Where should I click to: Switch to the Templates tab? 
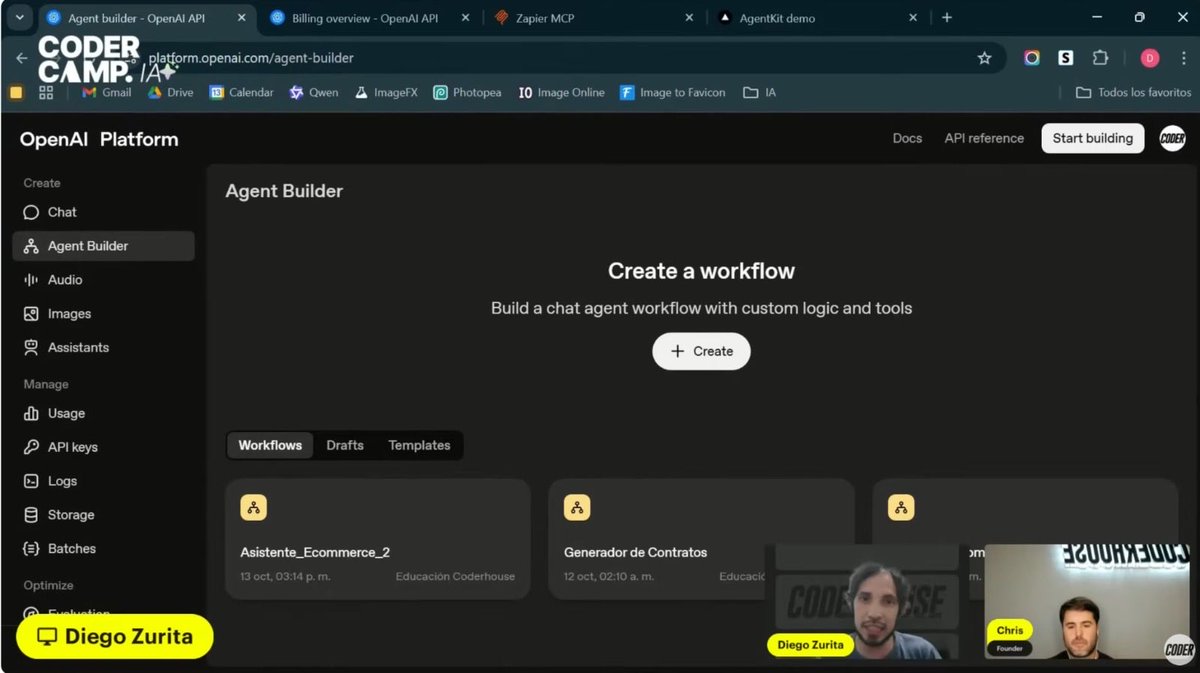[x=419, y=445]
